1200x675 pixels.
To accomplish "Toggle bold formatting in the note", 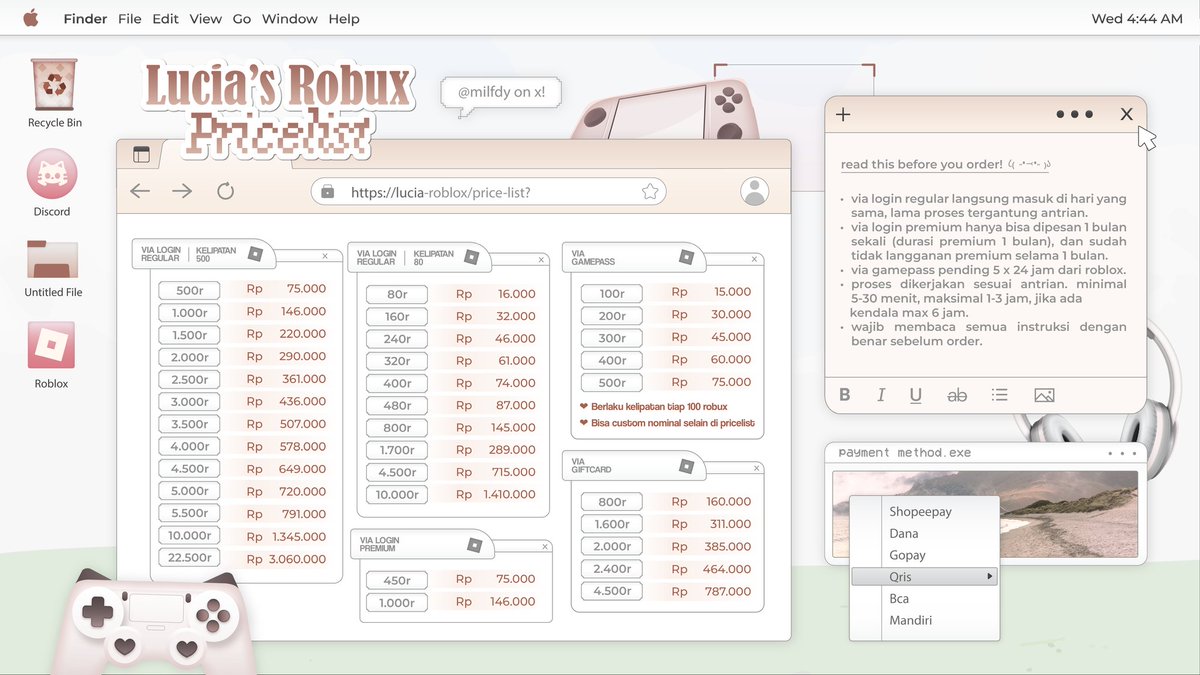I will pos(845,395).
